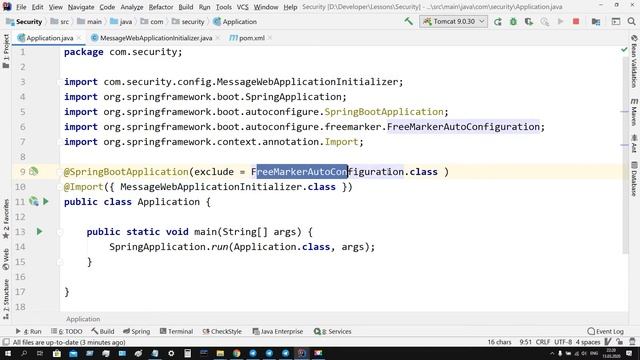Collapse the annotation fold marker on line 9
Screen dimensions: 640x360
pos(60,172)
